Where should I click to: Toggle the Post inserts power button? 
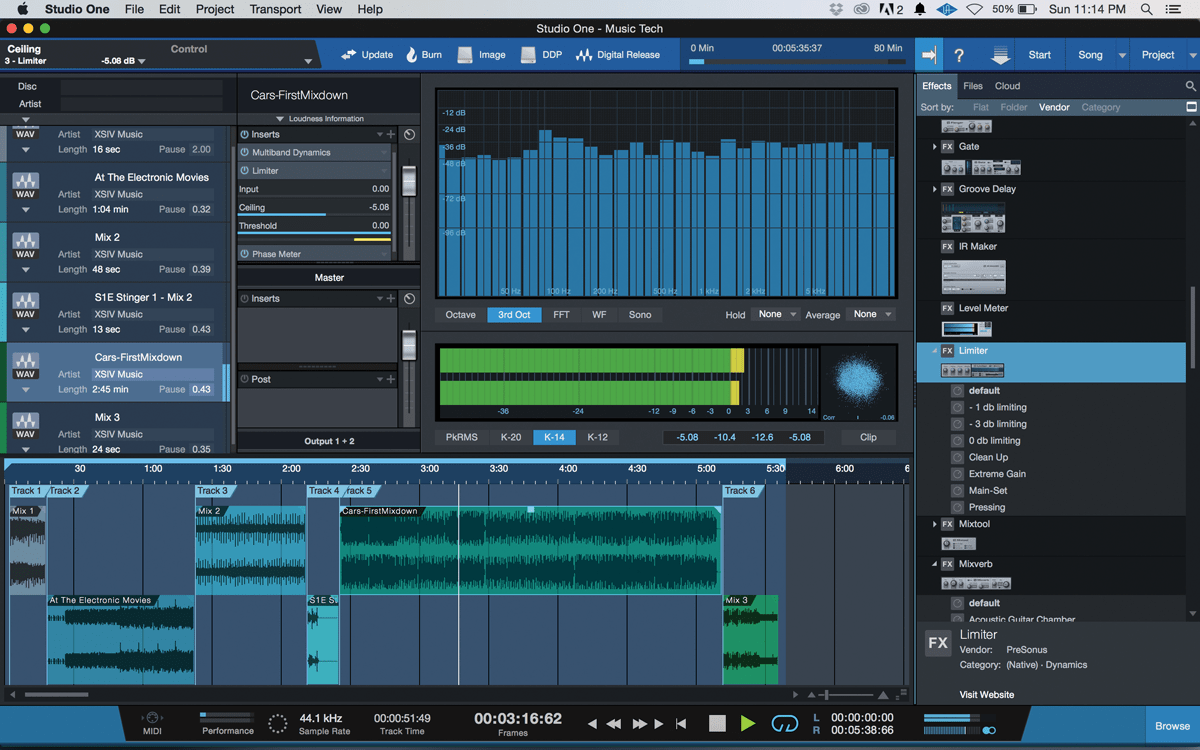coord(244,379)
